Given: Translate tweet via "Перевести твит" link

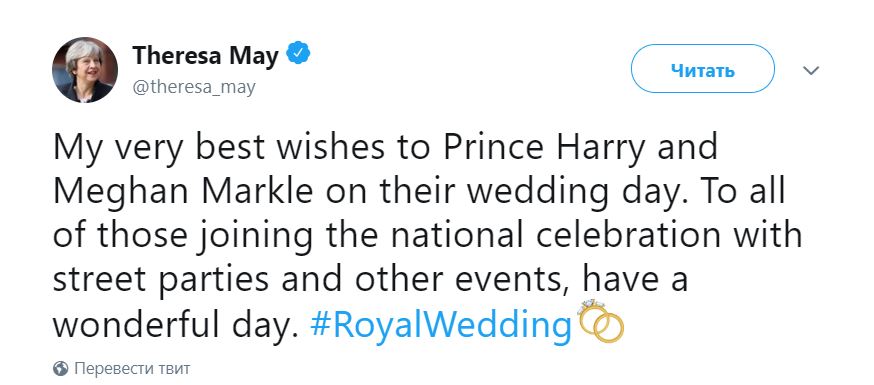Looking at the screenshot, I should pos(132,369).
